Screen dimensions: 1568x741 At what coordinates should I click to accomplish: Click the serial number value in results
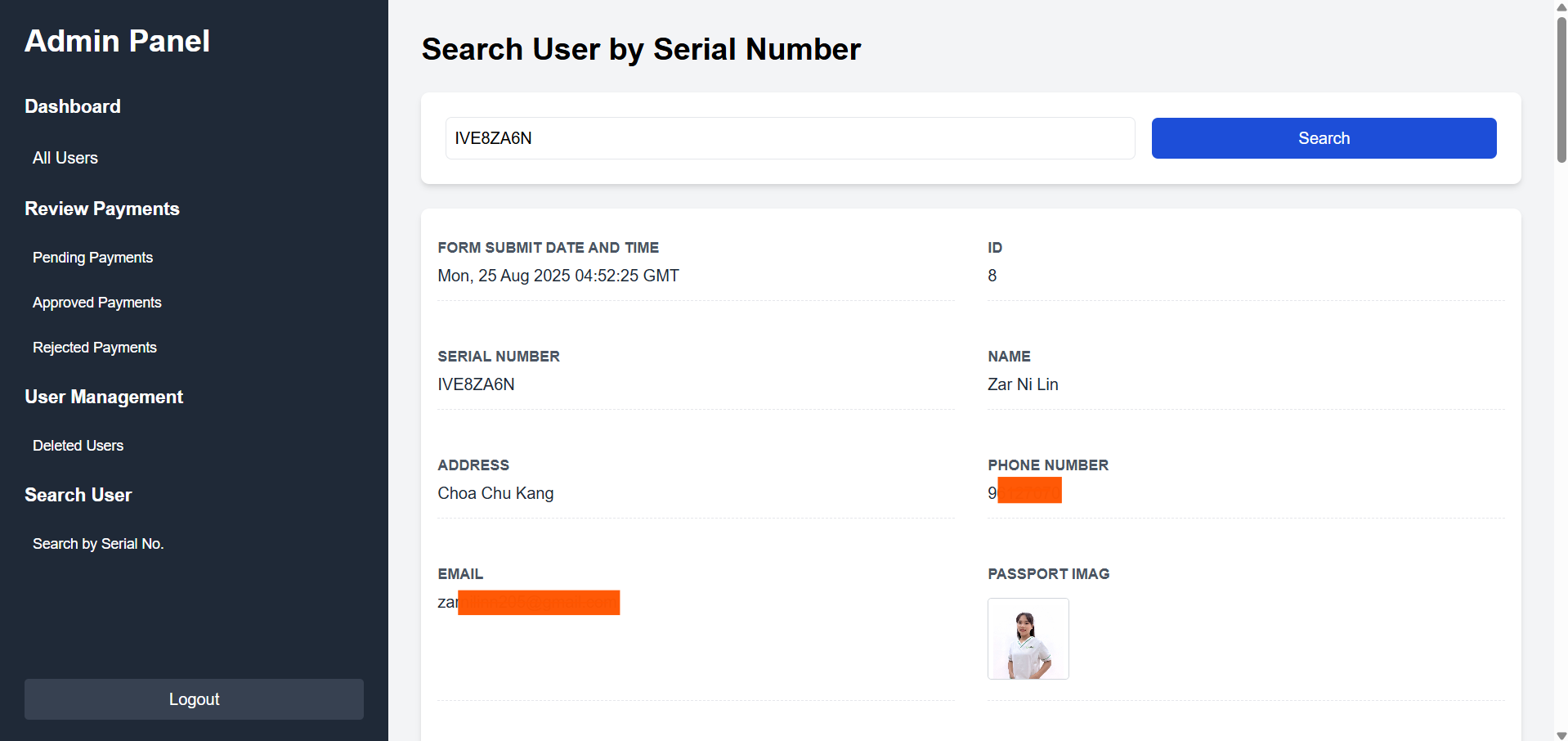476,384
